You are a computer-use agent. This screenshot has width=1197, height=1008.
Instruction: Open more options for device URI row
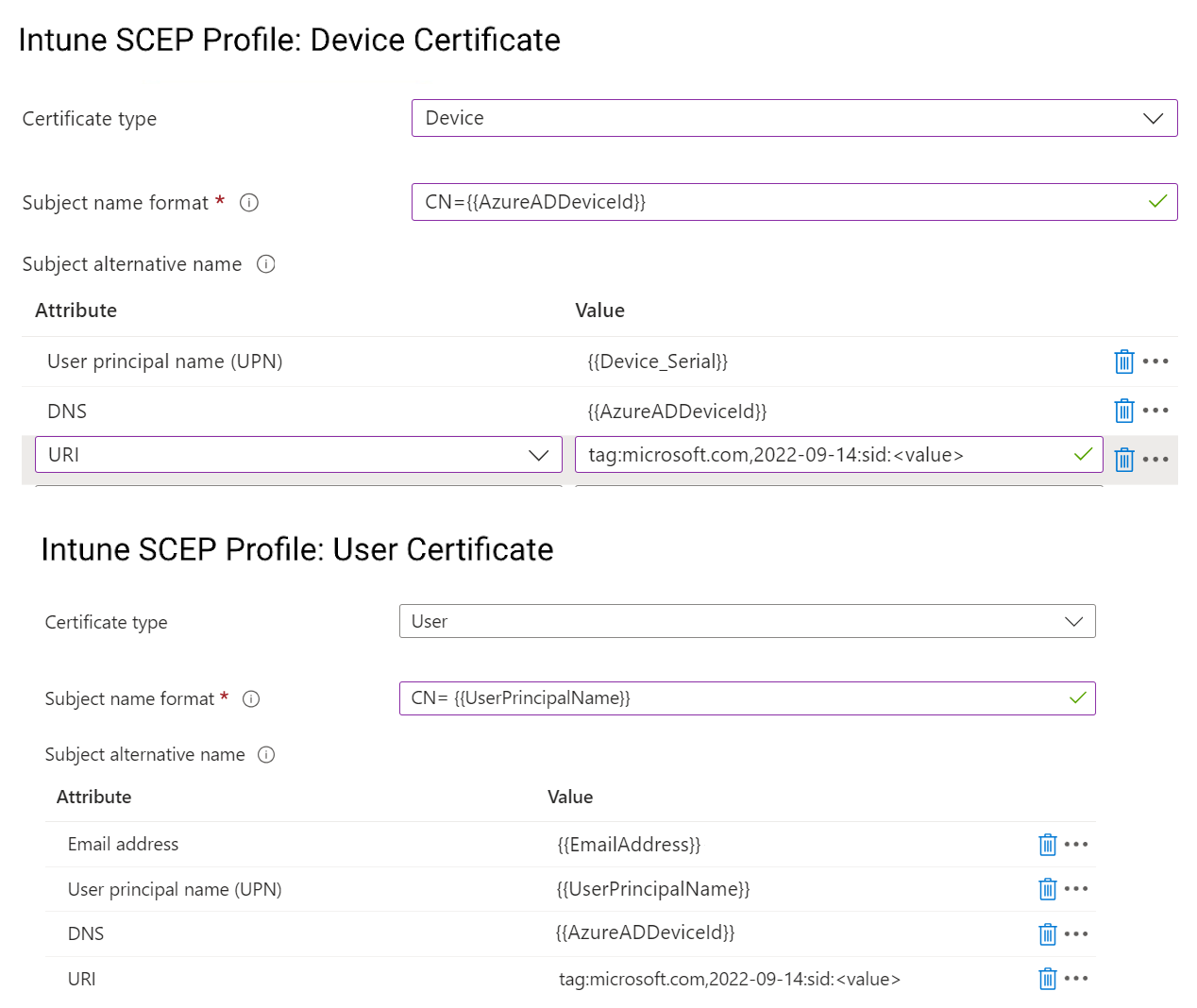pyautogui.click(x=1155, y=460)
